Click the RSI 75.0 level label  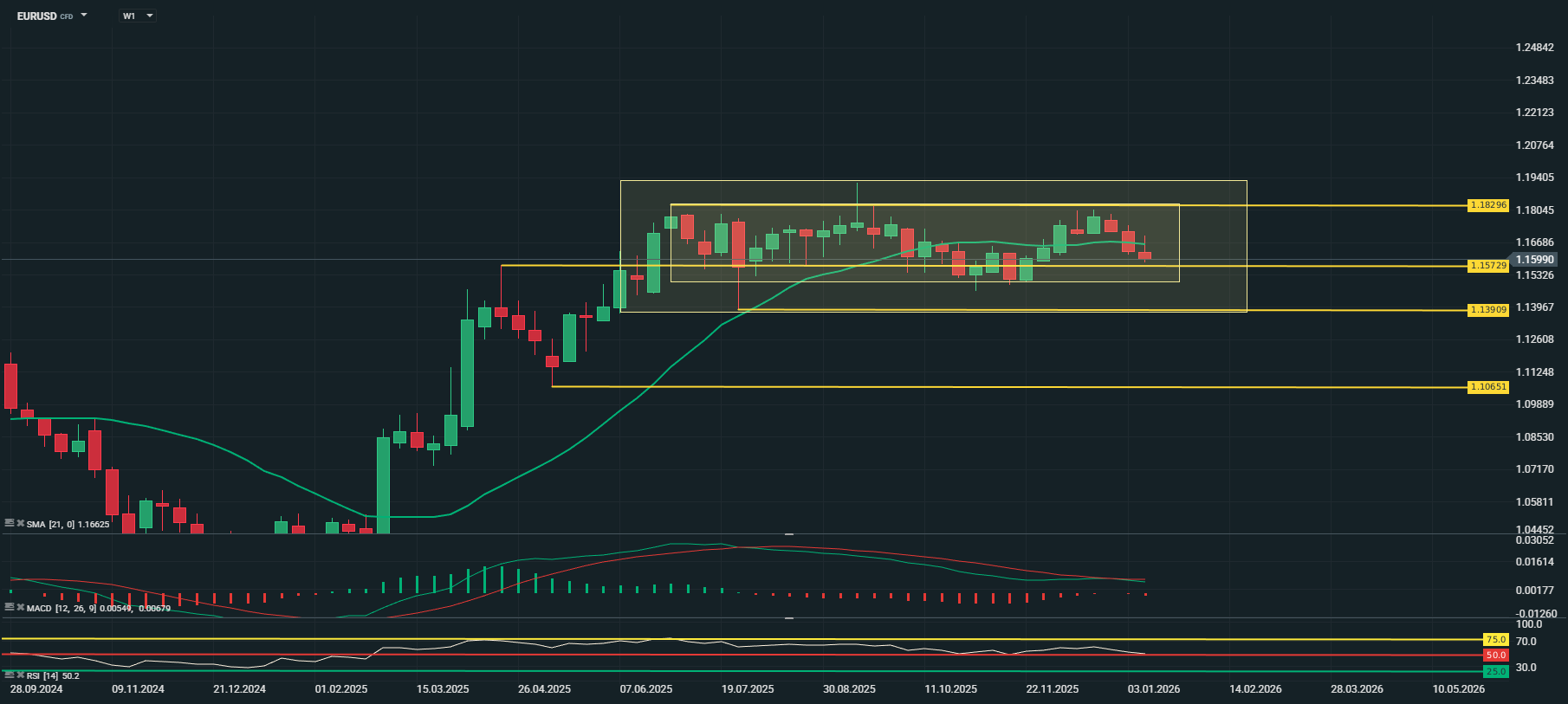tap(1496, 640)
